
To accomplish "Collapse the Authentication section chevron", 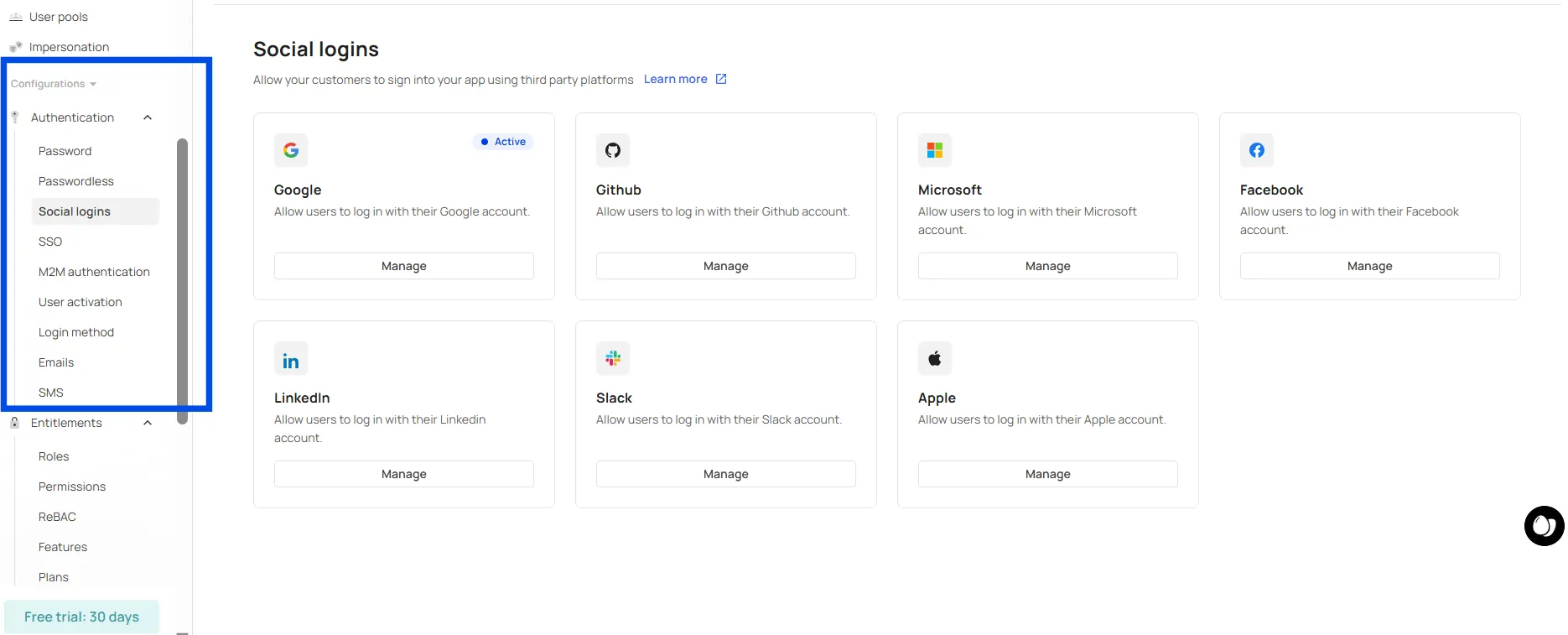I will pyautogui.click(x=148, y=117).
